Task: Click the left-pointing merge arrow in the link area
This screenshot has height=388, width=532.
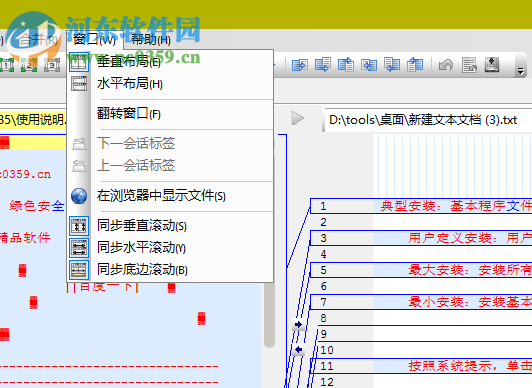Action: pyautogui.click(x=298, y=349)
